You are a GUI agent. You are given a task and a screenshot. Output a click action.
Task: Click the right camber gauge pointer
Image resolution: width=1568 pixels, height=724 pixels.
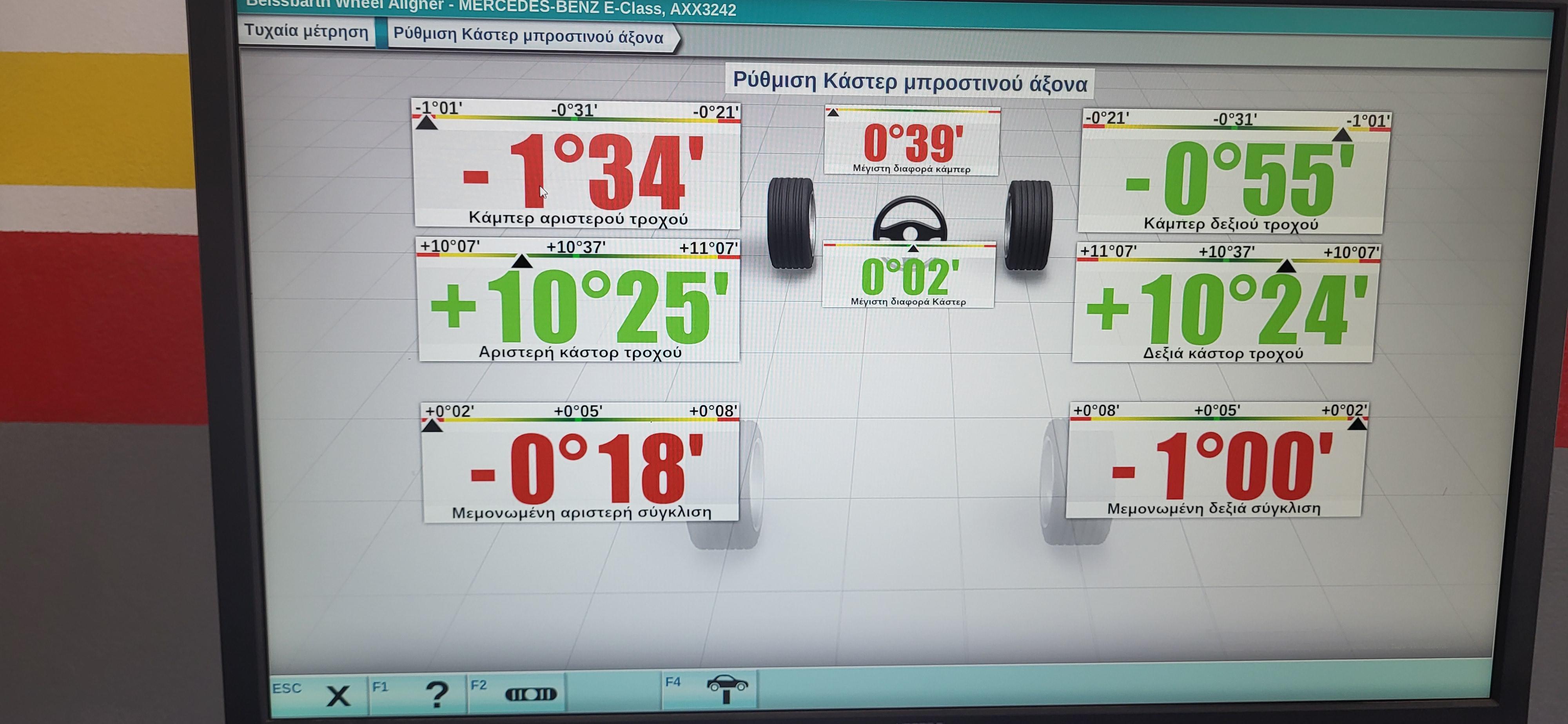tap(1342, 134)
